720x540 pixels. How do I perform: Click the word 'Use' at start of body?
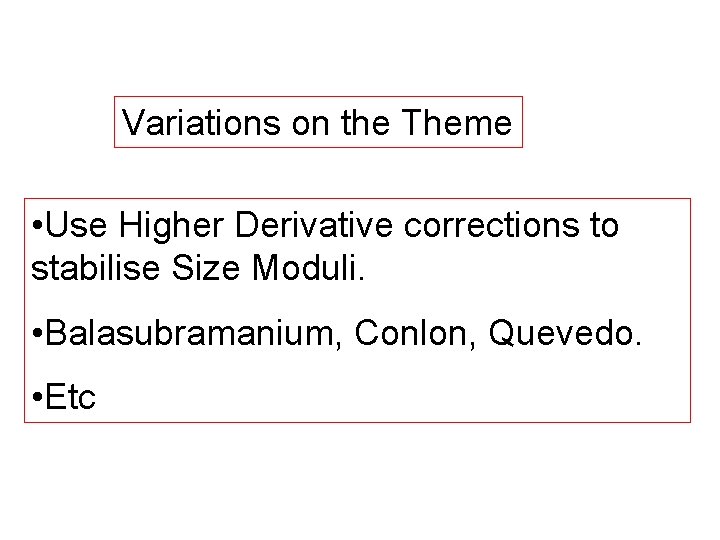(x=76, y=225)
